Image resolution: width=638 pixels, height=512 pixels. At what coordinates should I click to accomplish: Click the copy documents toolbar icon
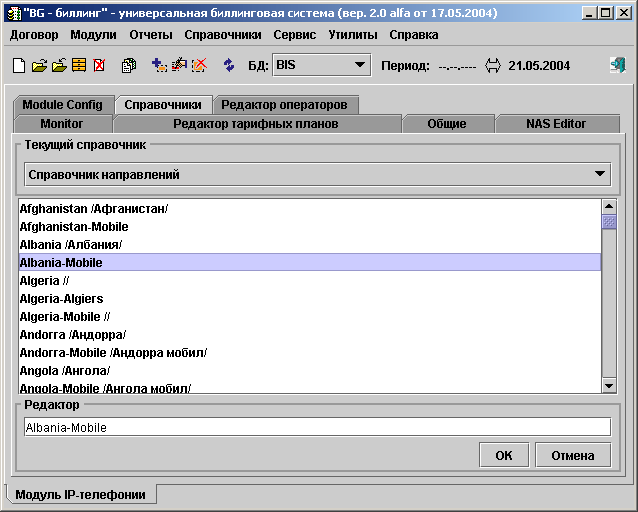click(128, 66)
